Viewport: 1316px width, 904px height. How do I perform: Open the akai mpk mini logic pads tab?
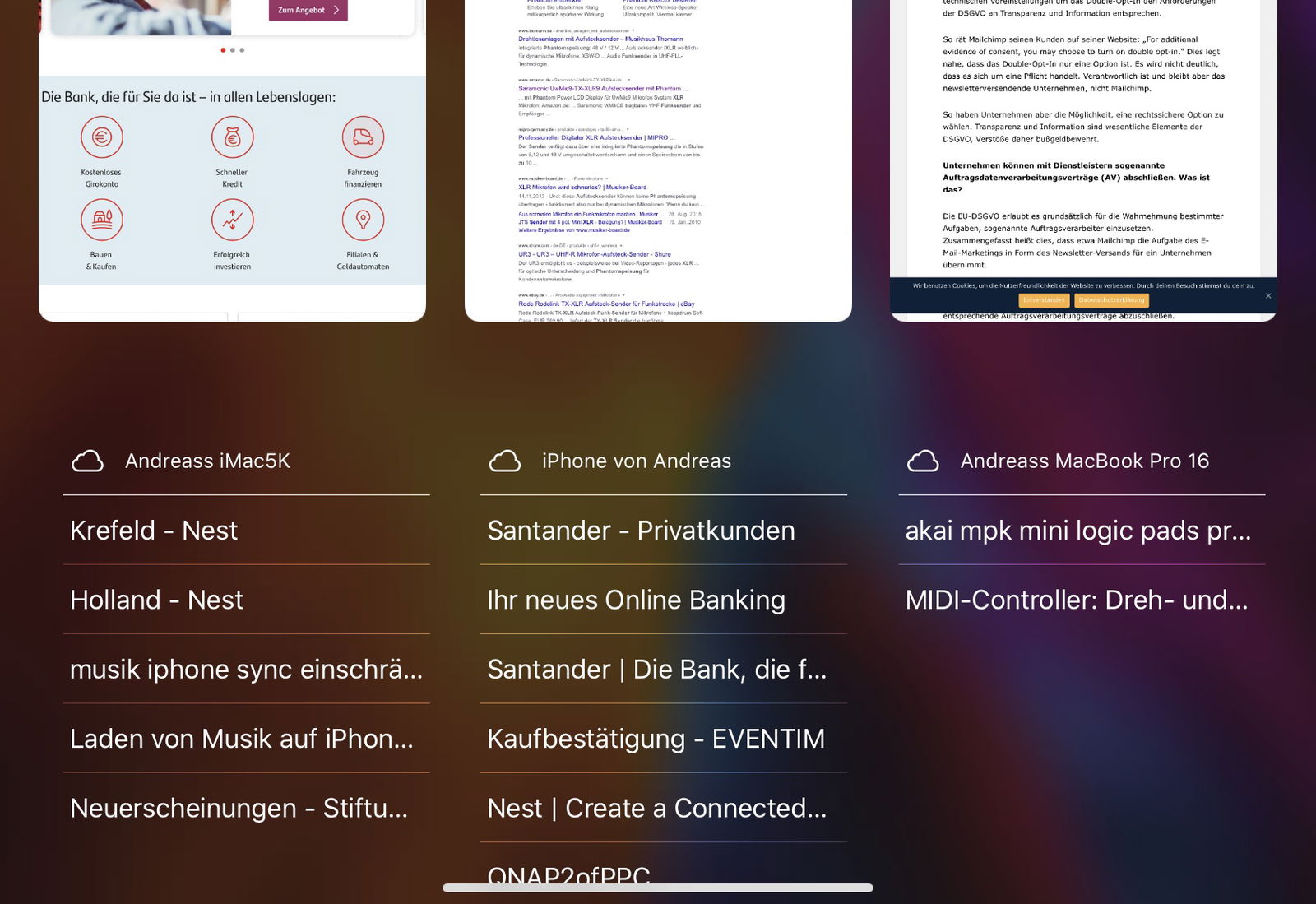[1077, 531]
